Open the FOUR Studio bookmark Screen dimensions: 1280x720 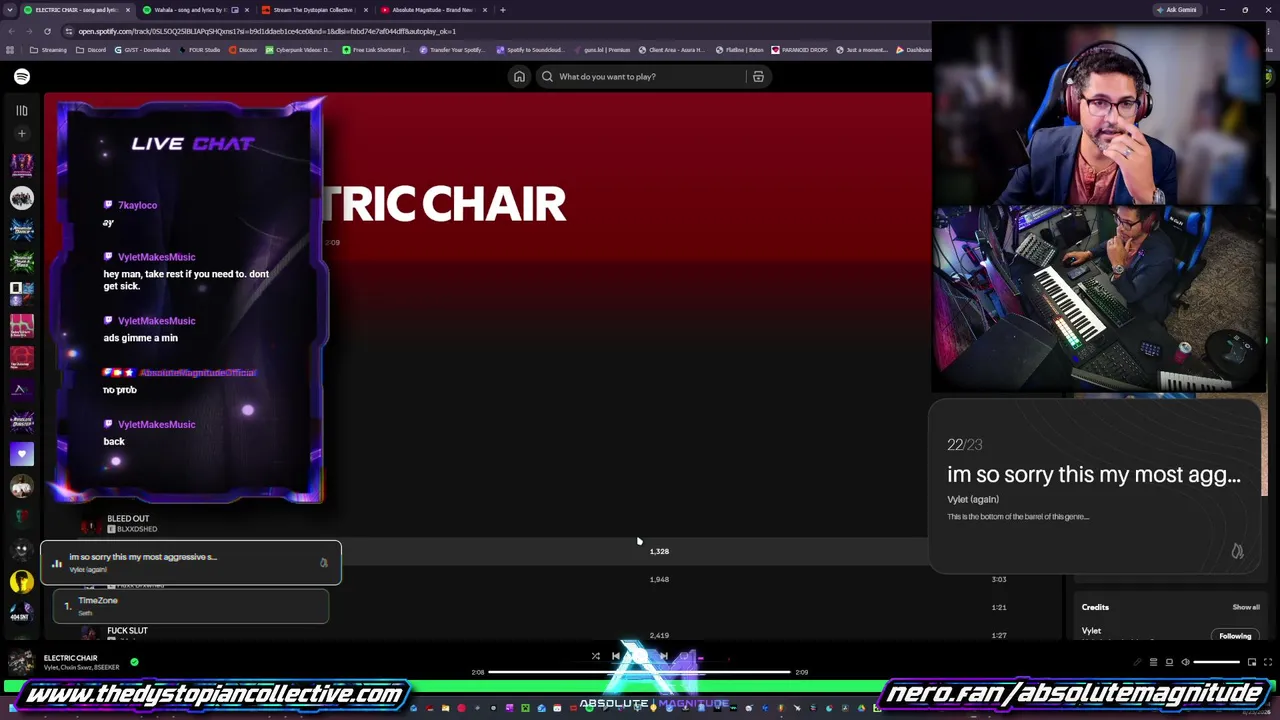point(200,50)
